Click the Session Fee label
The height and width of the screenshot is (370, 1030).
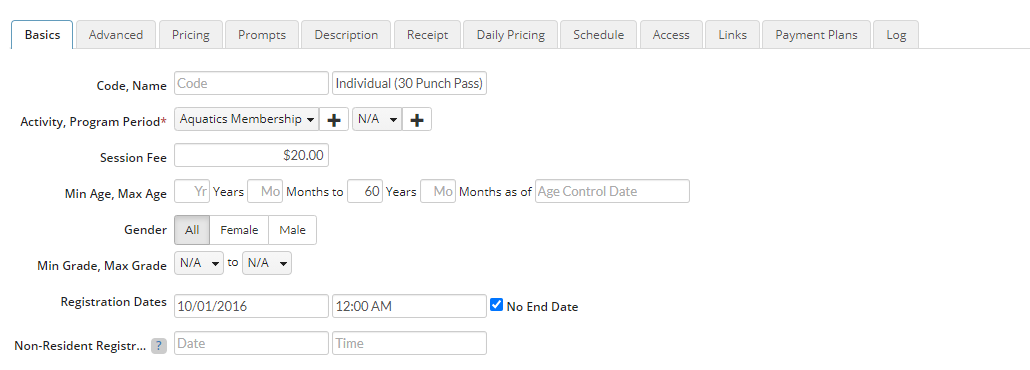133,158
